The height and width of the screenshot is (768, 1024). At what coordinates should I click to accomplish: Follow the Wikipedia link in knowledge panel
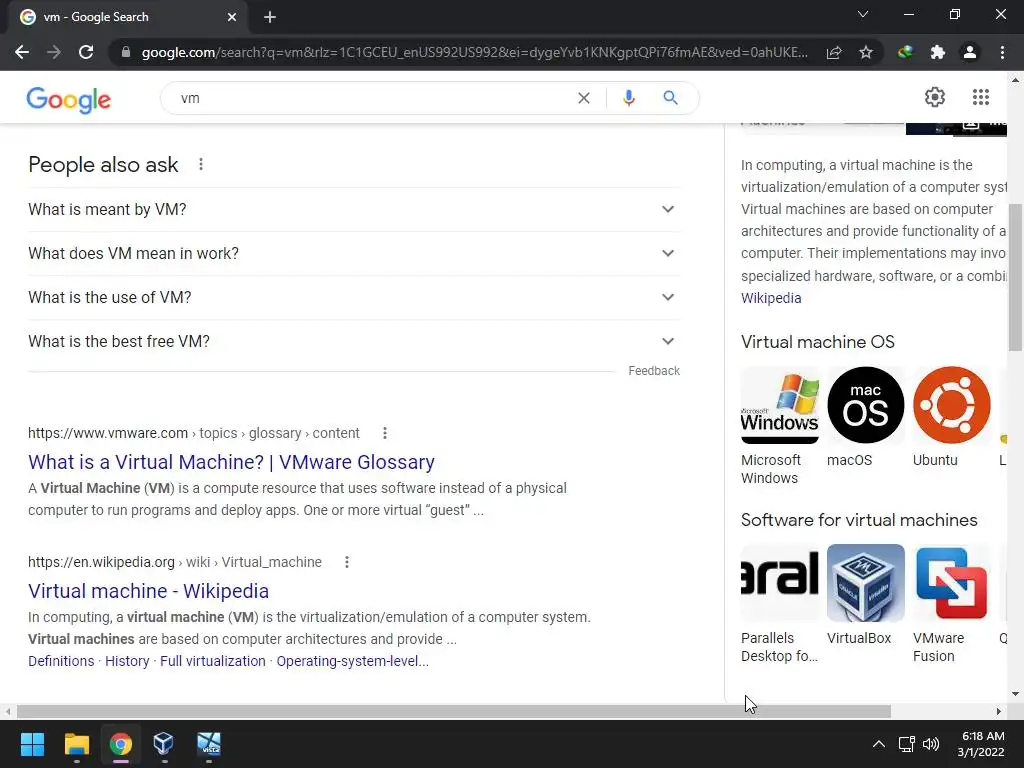pos(771,298)
